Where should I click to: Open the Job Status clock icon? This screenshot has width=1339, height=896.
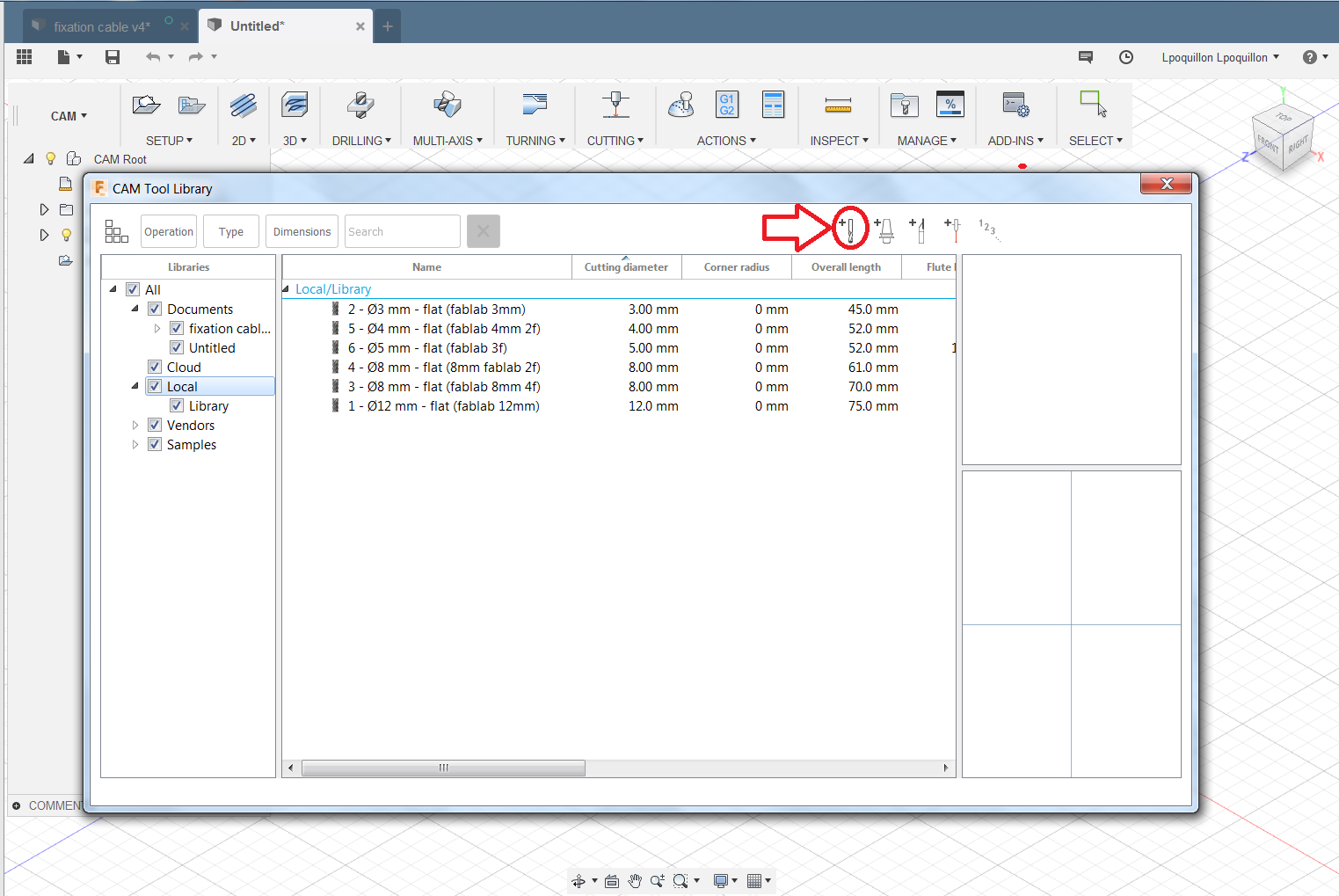[1125, 57]
